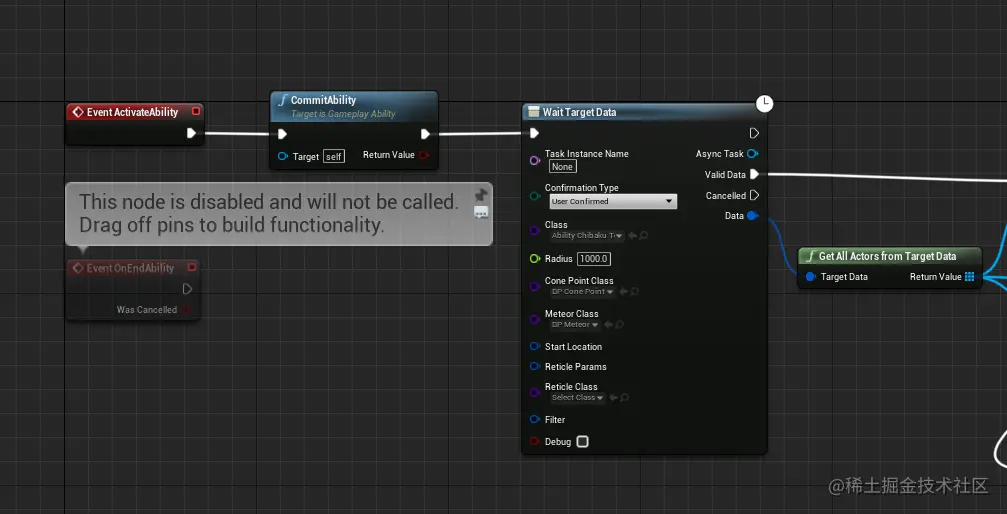Click the disabled node comment bubble text
1007x514 pixels.
click(269, 213)
